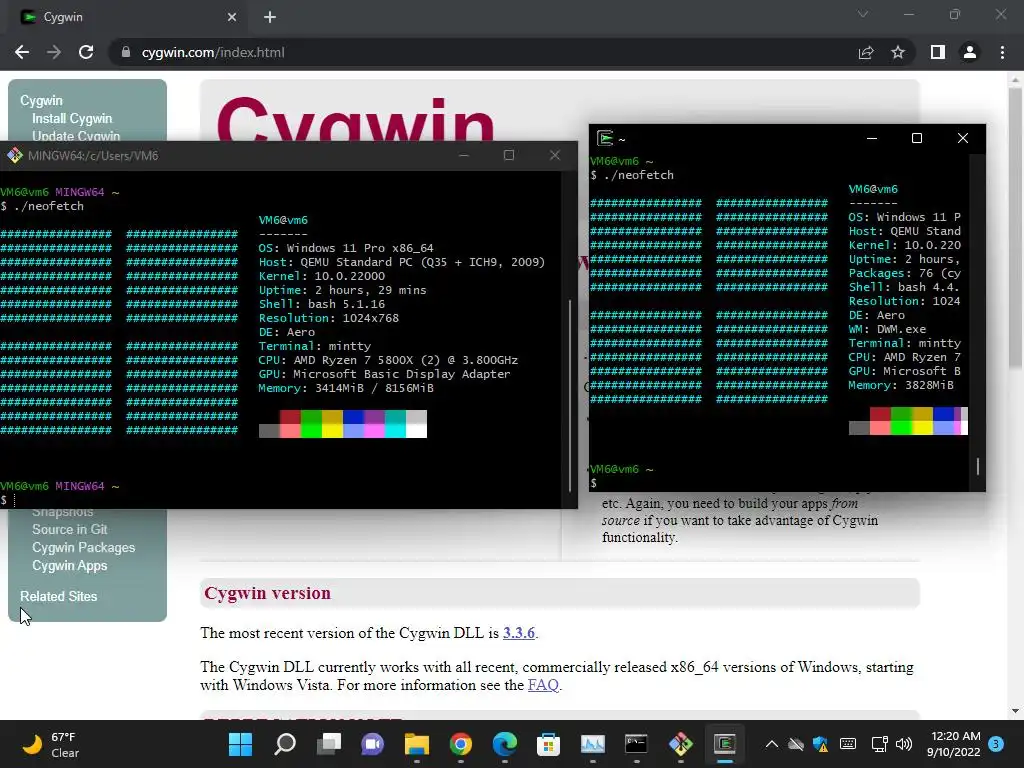Open the Cygwin sidebar link

point(41,101)
